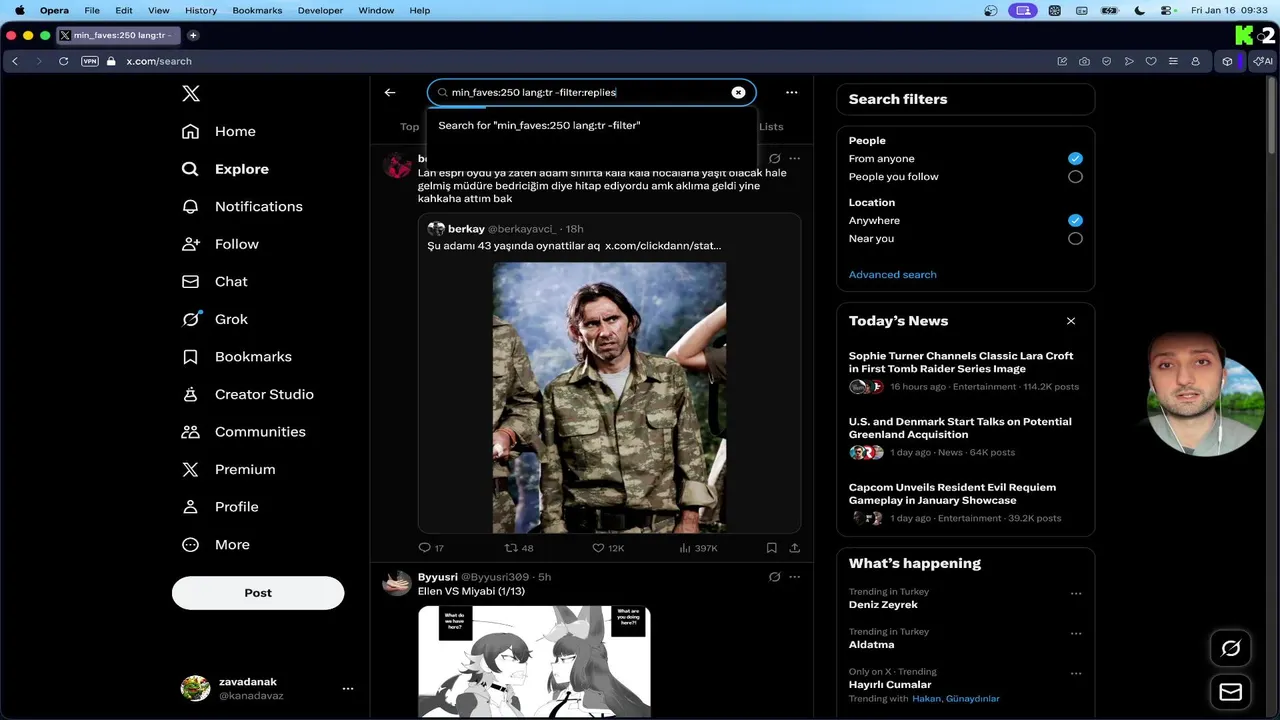The width and height of the screenshot is (1280, 720).
Task: Open Explore in the sidebar
Action: click(x=226, y=169)
